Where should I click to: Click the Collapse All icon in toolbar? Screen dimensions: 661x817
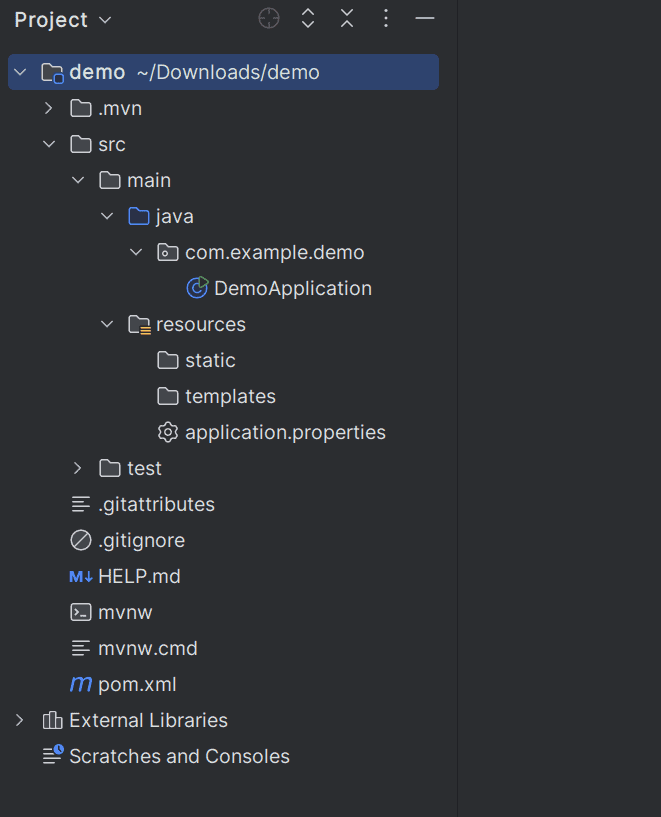tap(346, 19)
